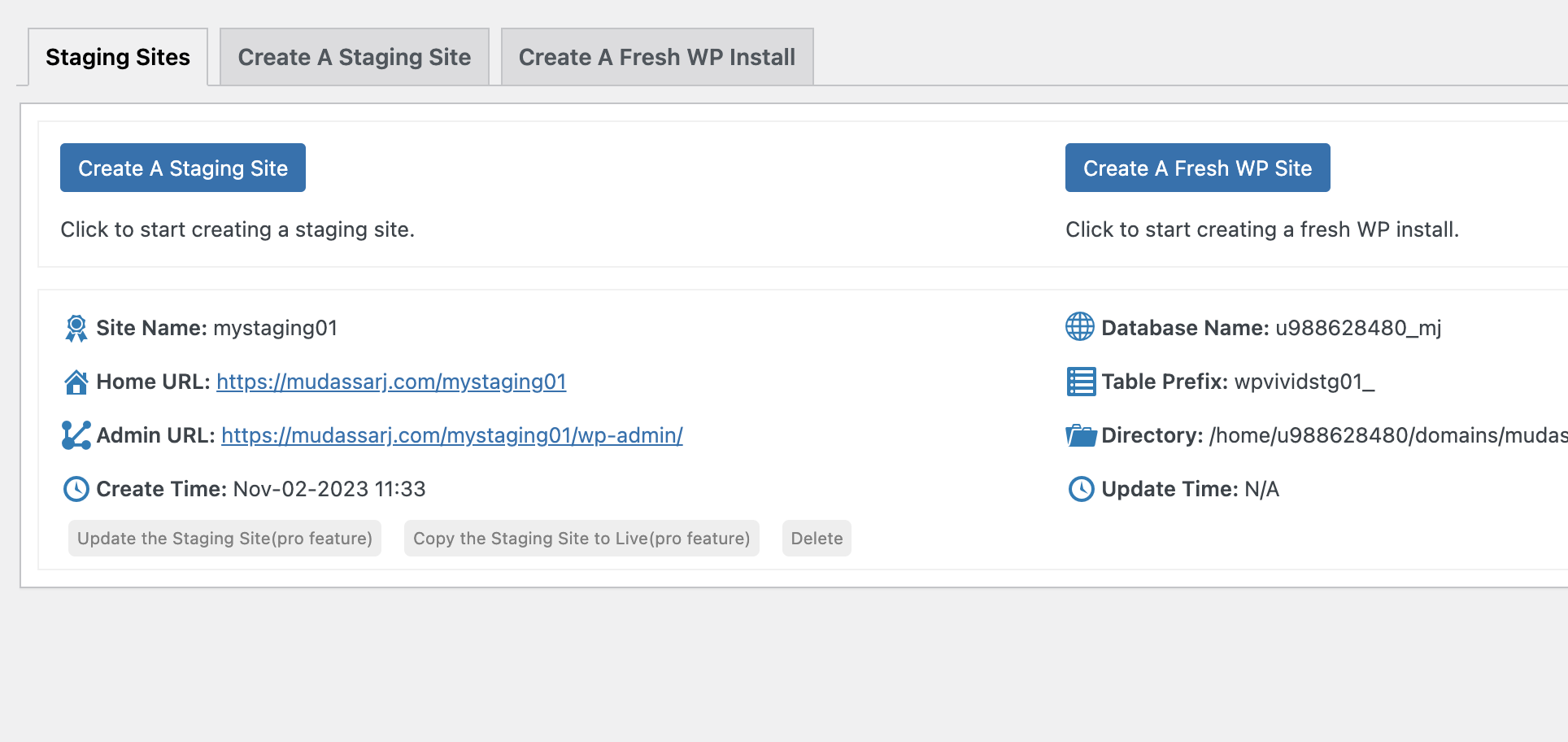The width and height of the screenshot is (1568, 742).
Task: Click the Create A Fresh WP Site button
Action: 1197,168
